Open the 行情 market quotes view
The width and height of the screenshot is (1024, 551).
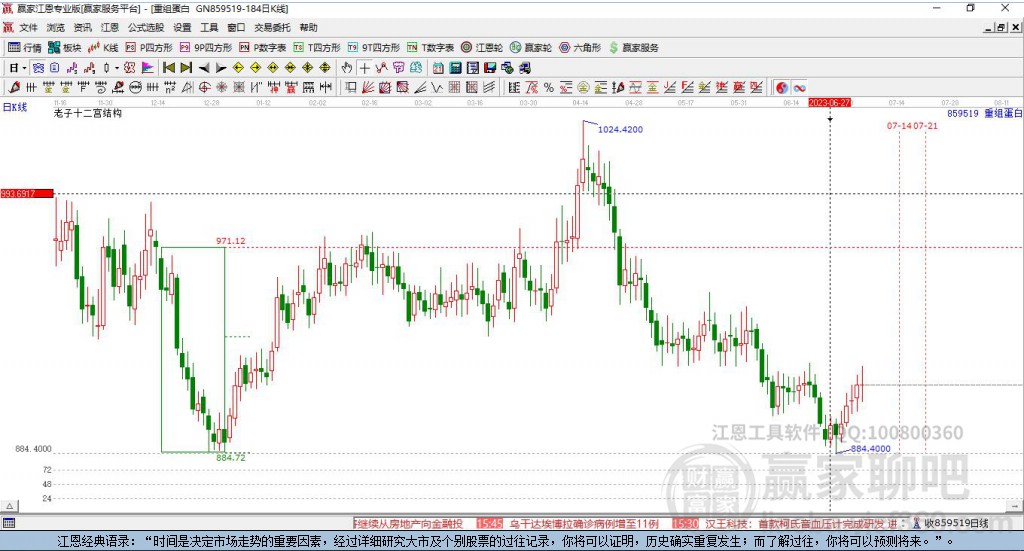[x=25, y=48]
